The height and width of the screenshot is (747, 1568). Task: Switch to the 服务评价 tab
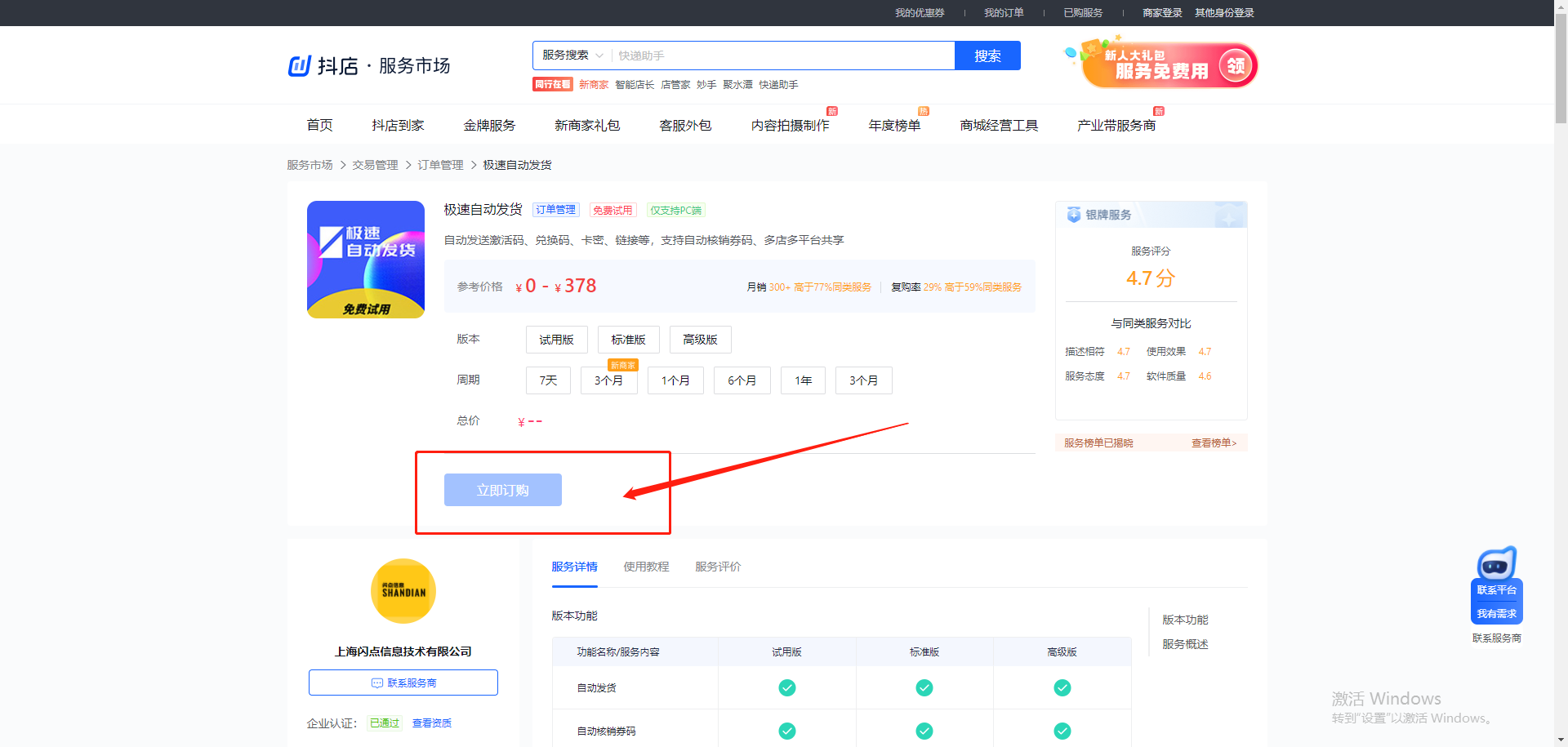718,567
